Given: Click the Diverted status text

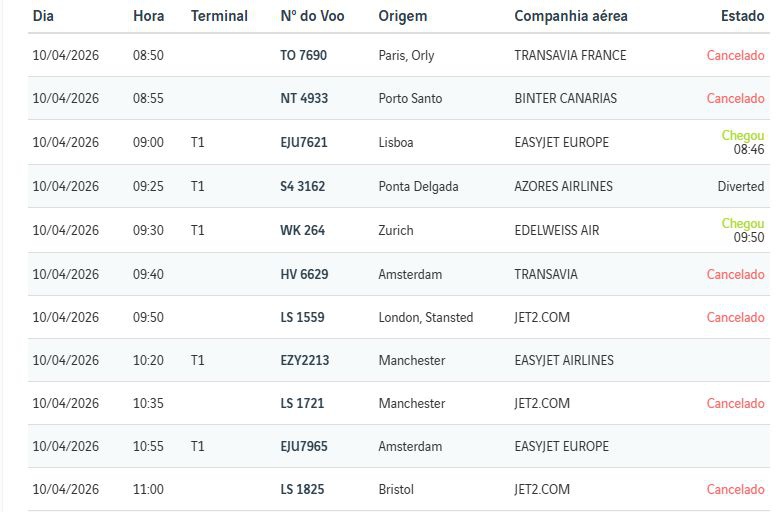Looking at the screenshot, I should coord(741,187).
